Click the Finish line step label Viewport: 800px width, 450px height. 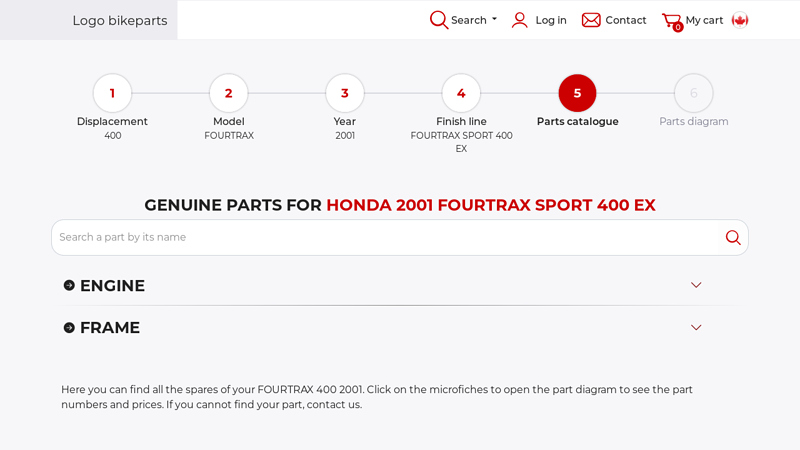point(461,121)
